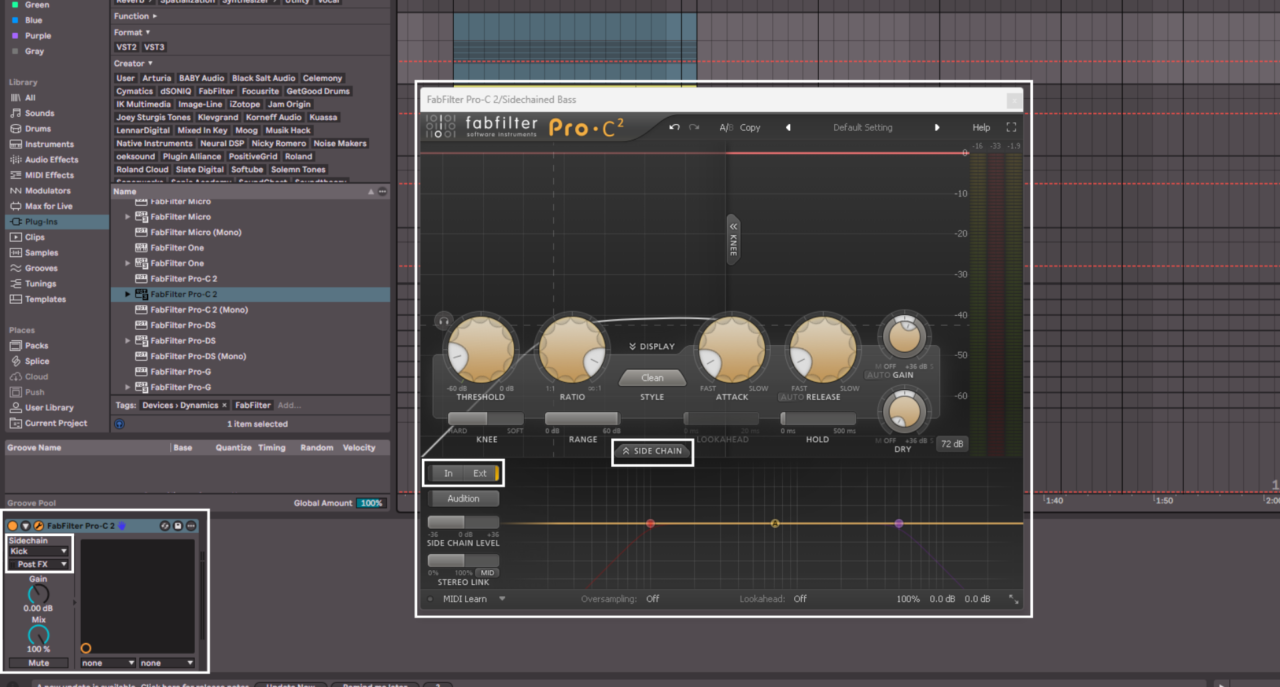Select the Ext side chain source
The image size is (1280, 687).
coord(480,473)
